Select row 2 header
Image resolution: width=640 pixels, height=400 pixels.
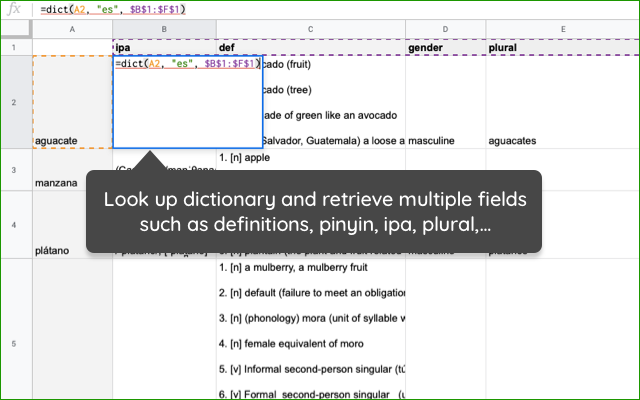14,102
